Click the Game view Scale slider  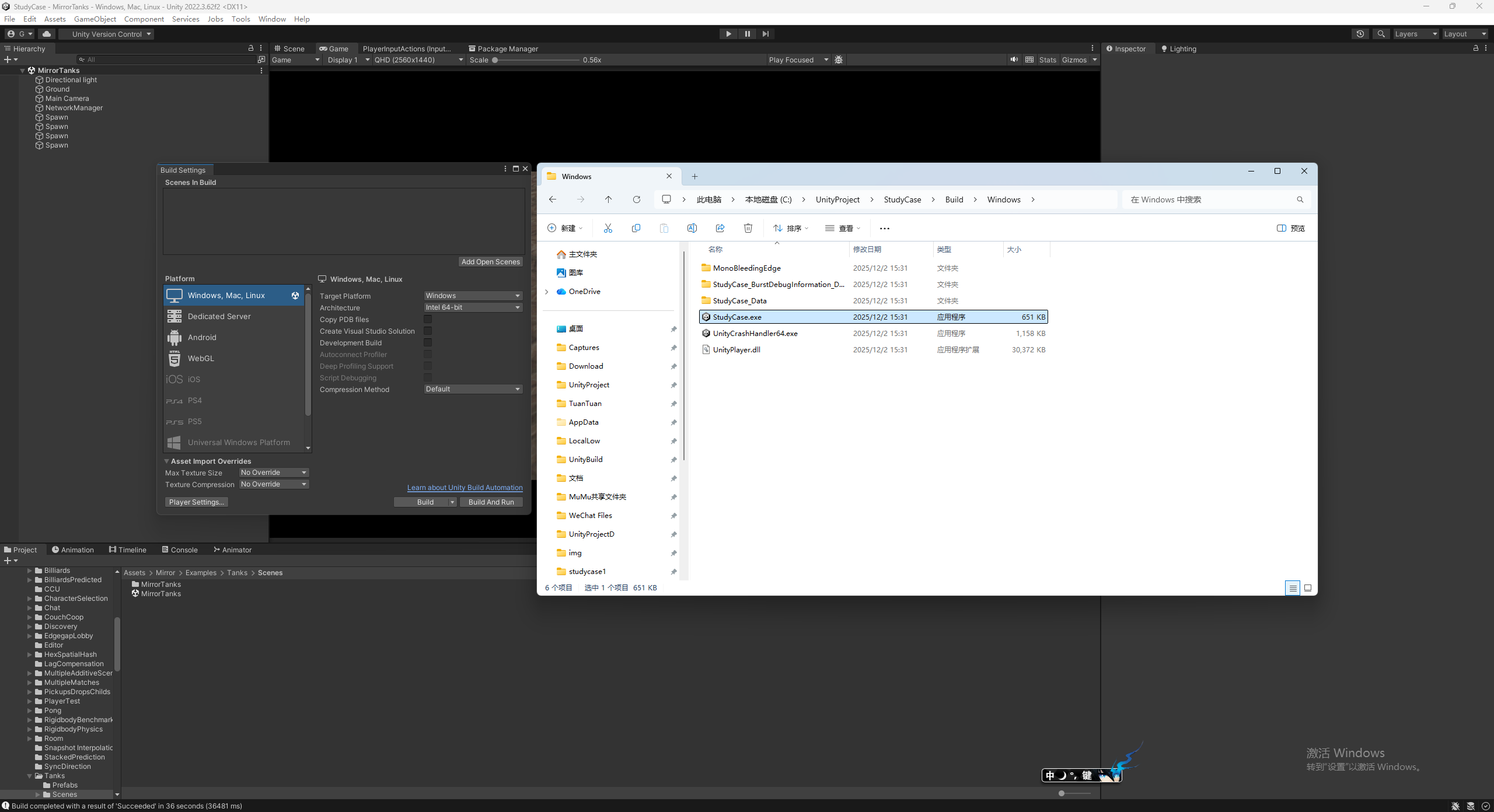point(537,60)
